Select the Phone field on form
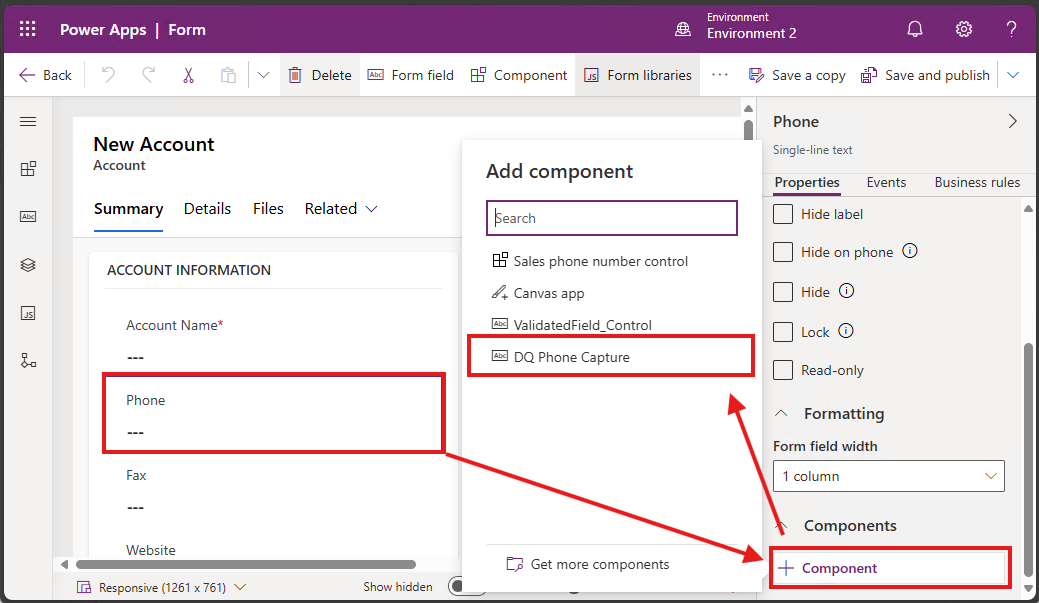Viewport: 1039px width, 603px height. 273,414
